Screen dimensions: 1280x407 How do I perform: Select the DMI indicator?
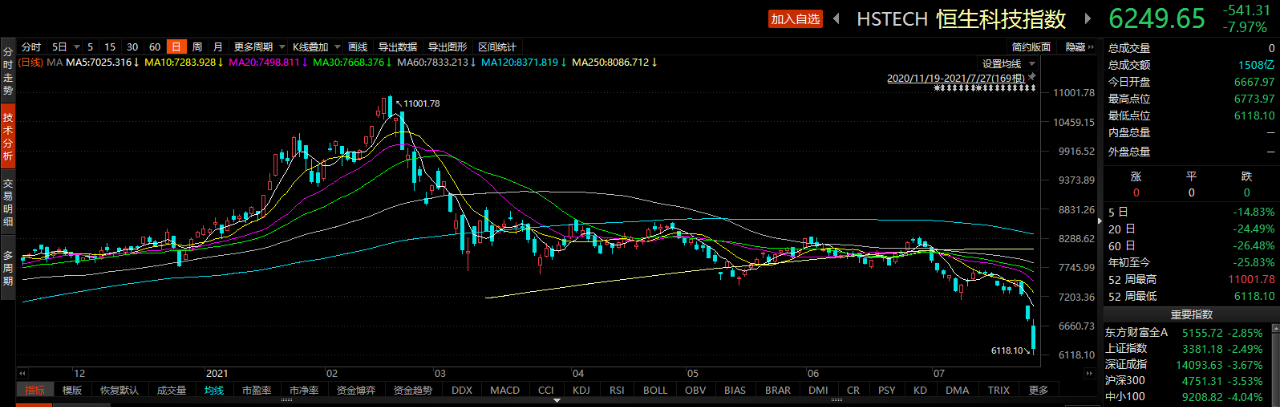[817, 390]
